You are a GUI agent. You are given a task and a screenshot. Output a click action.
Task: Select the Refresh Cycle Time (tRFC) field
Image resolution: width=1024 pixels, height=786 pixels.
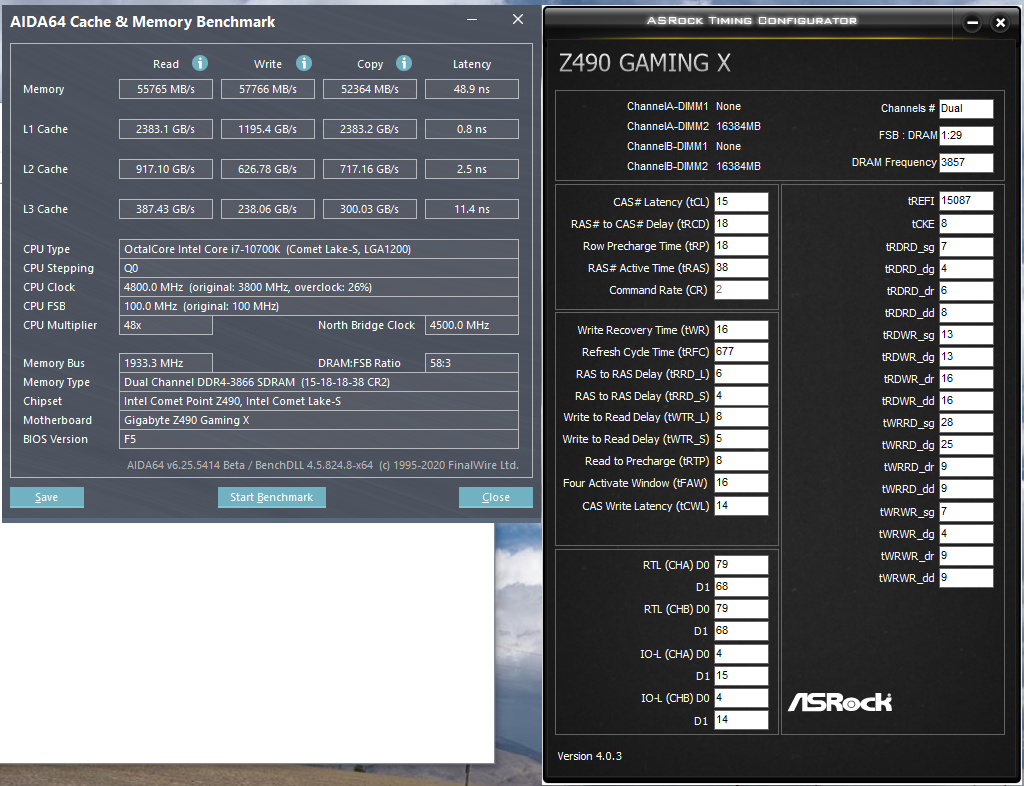coord(741,352)
